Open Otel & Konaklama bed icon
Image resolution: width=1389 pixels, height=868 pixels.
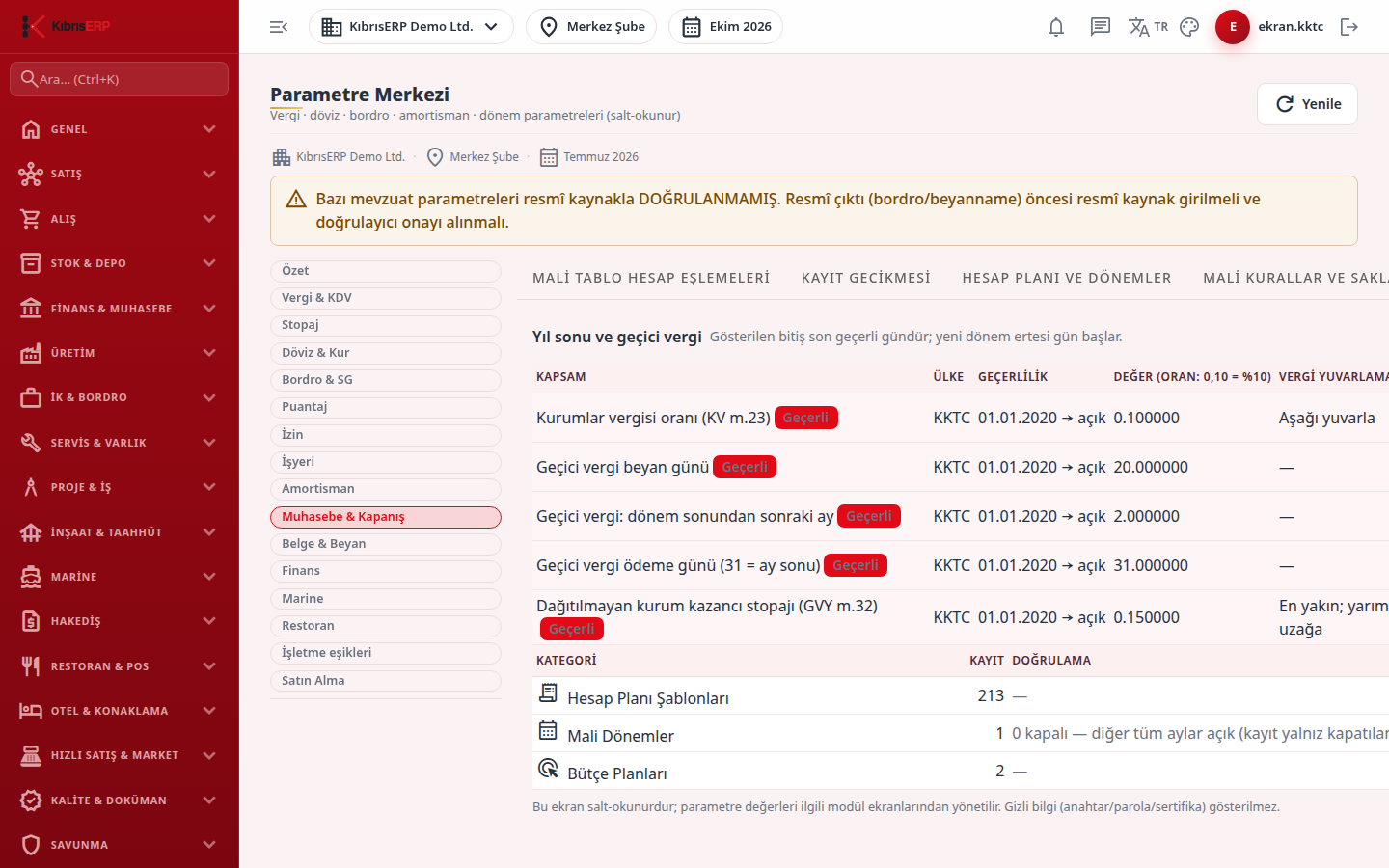click(x=31, y=711)
